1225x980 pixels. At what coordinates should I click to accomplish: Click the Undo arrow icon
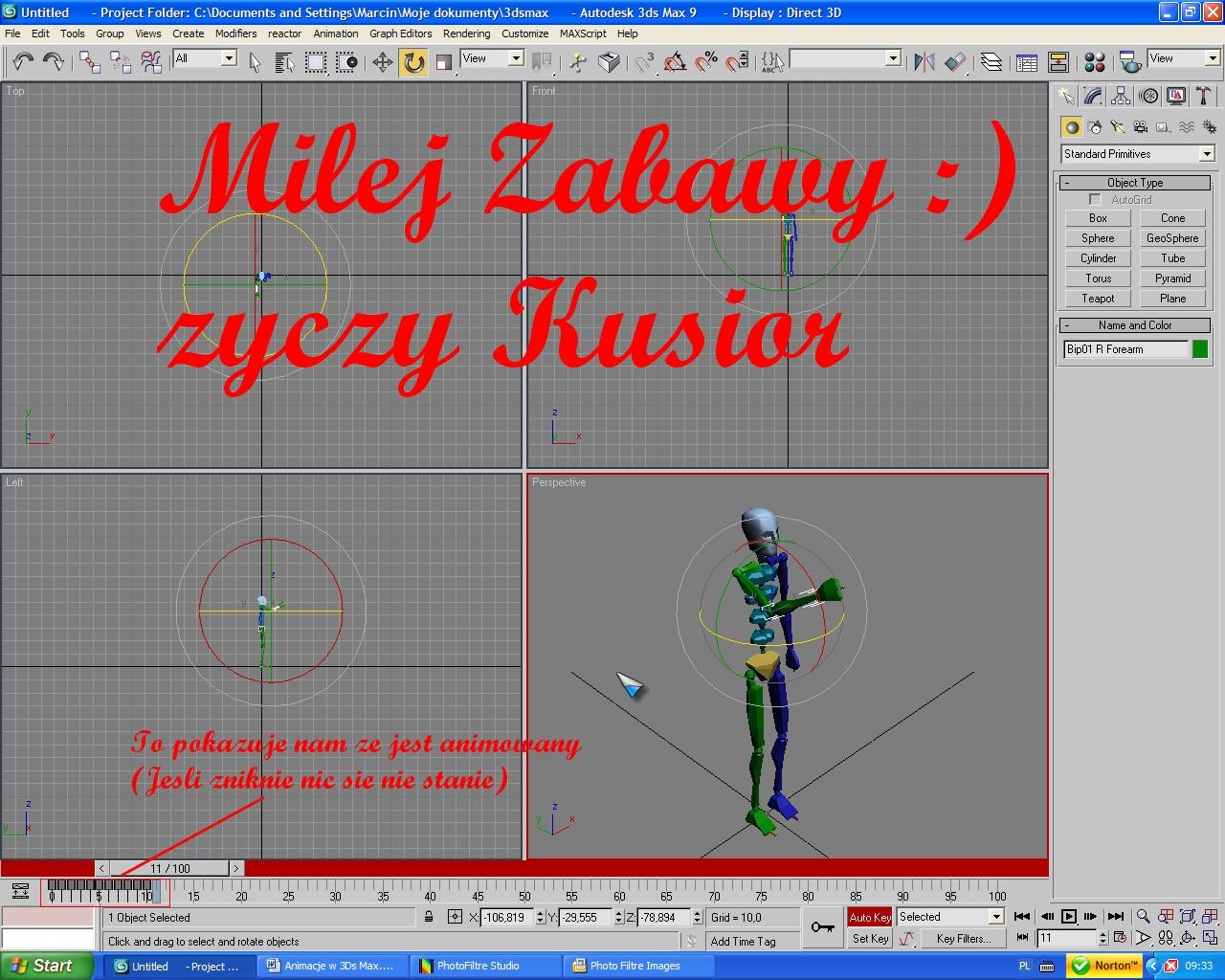point(23,62)
